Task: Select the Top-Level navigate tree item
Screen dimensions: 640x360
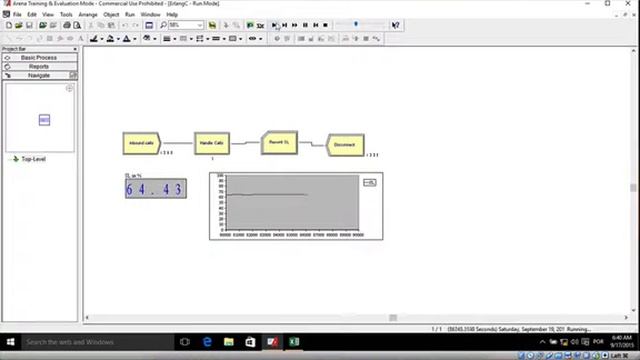Action: tap(33, 159)
